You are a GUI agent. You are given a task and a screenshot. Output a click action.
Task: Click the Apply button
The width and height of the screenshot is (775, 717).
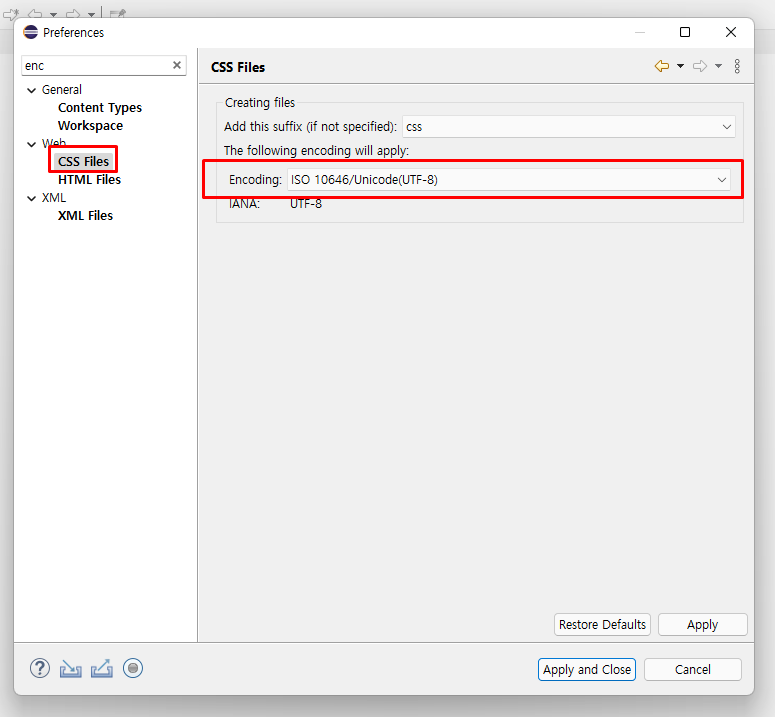point(702,625)
